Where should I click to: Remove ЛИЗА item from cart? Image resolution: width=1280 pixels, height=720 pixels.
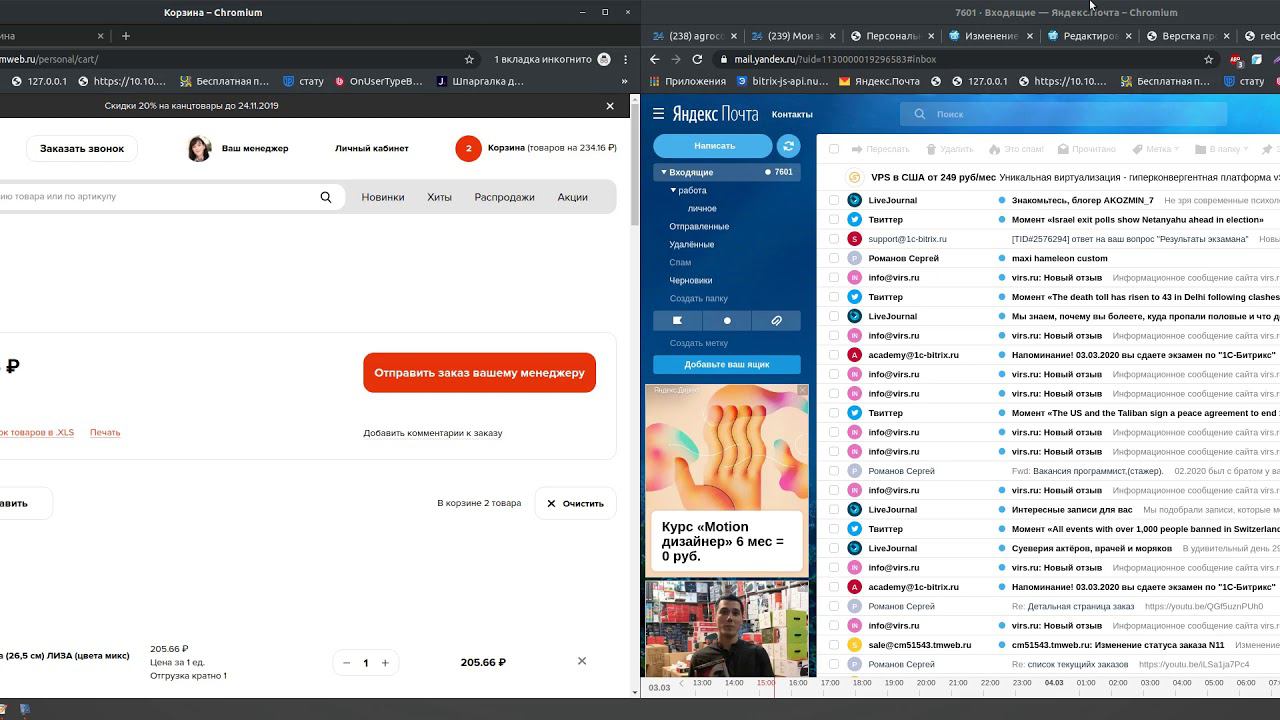pyautogui.click(x=582, y=661)
